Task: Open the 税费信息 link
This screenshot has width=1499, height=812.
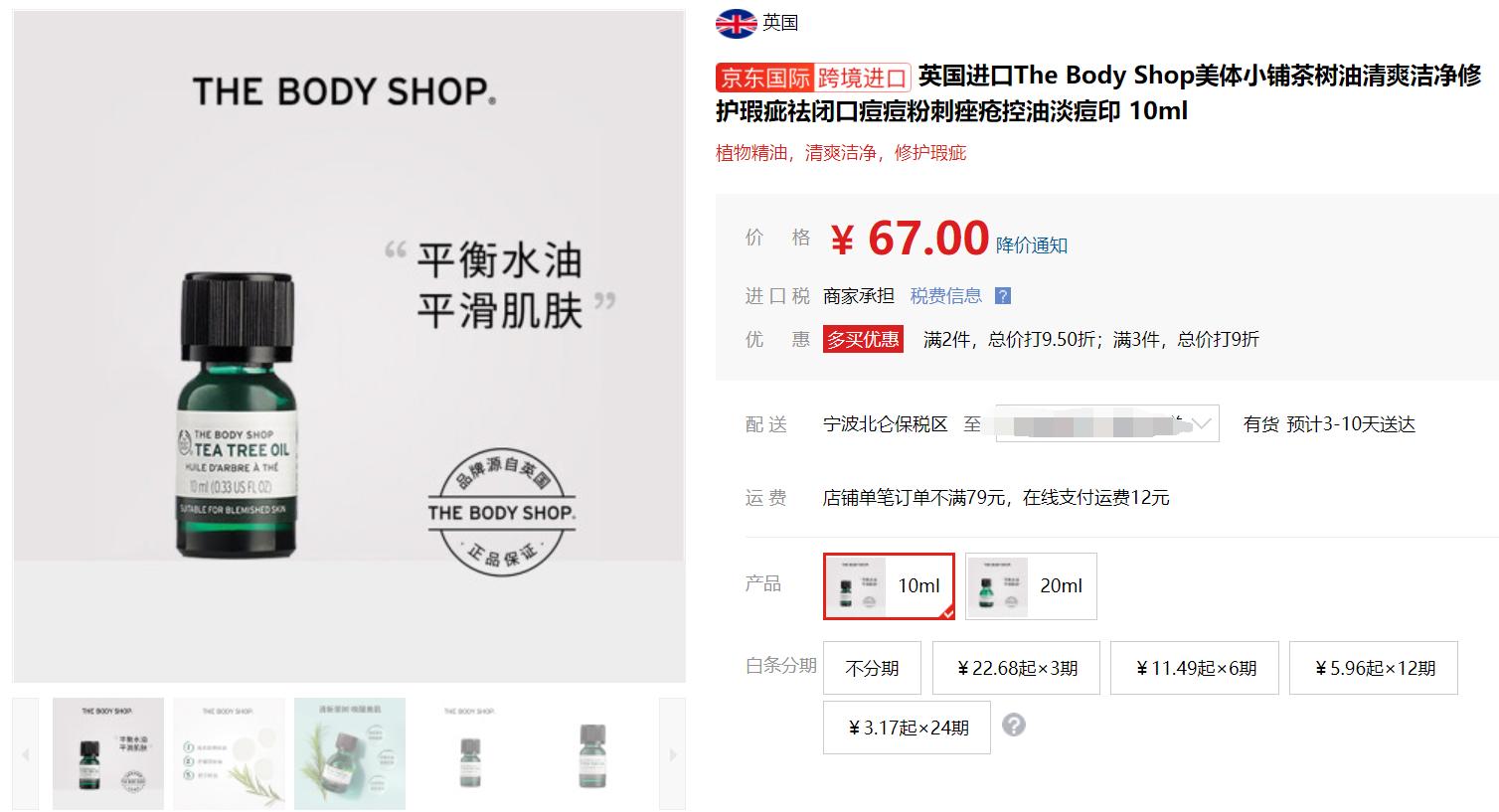Action: pyautogui.click(x=946, y=296)
